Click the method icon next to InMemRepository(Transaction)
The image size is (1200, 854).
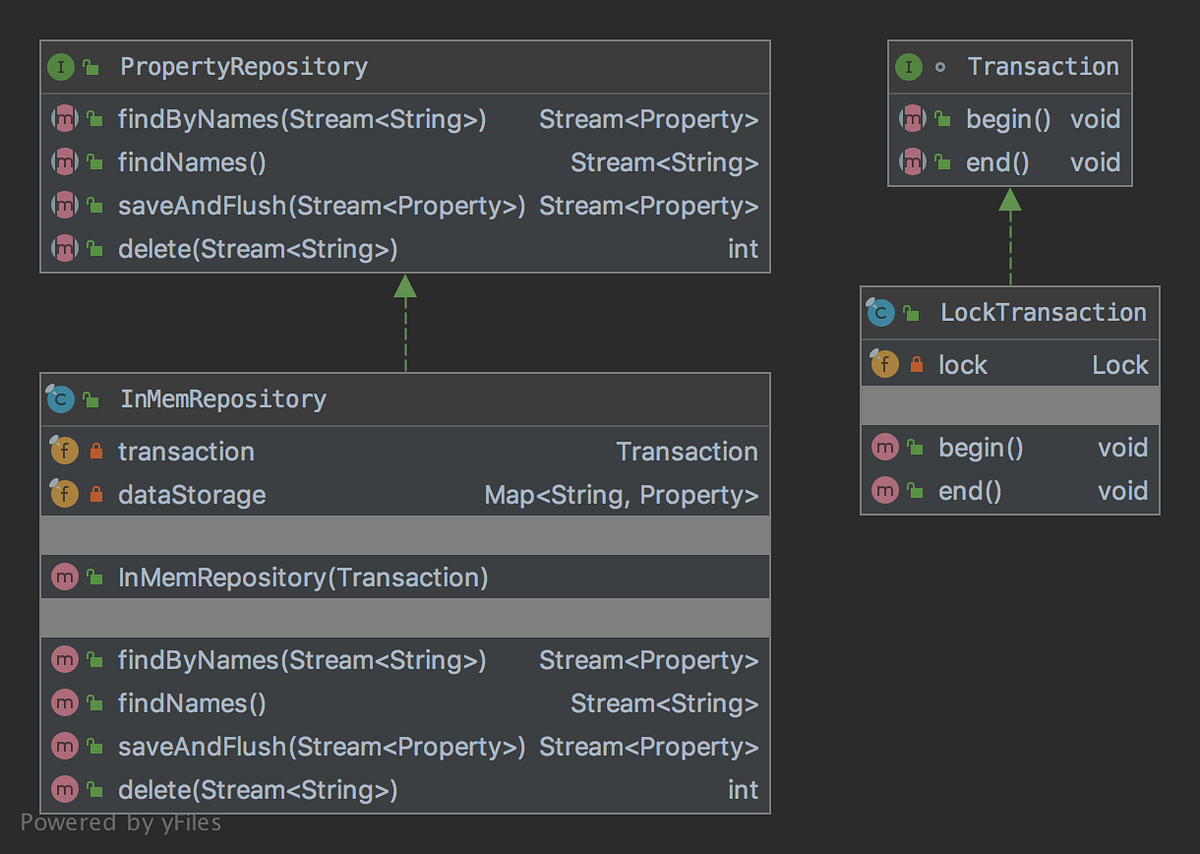64,577
